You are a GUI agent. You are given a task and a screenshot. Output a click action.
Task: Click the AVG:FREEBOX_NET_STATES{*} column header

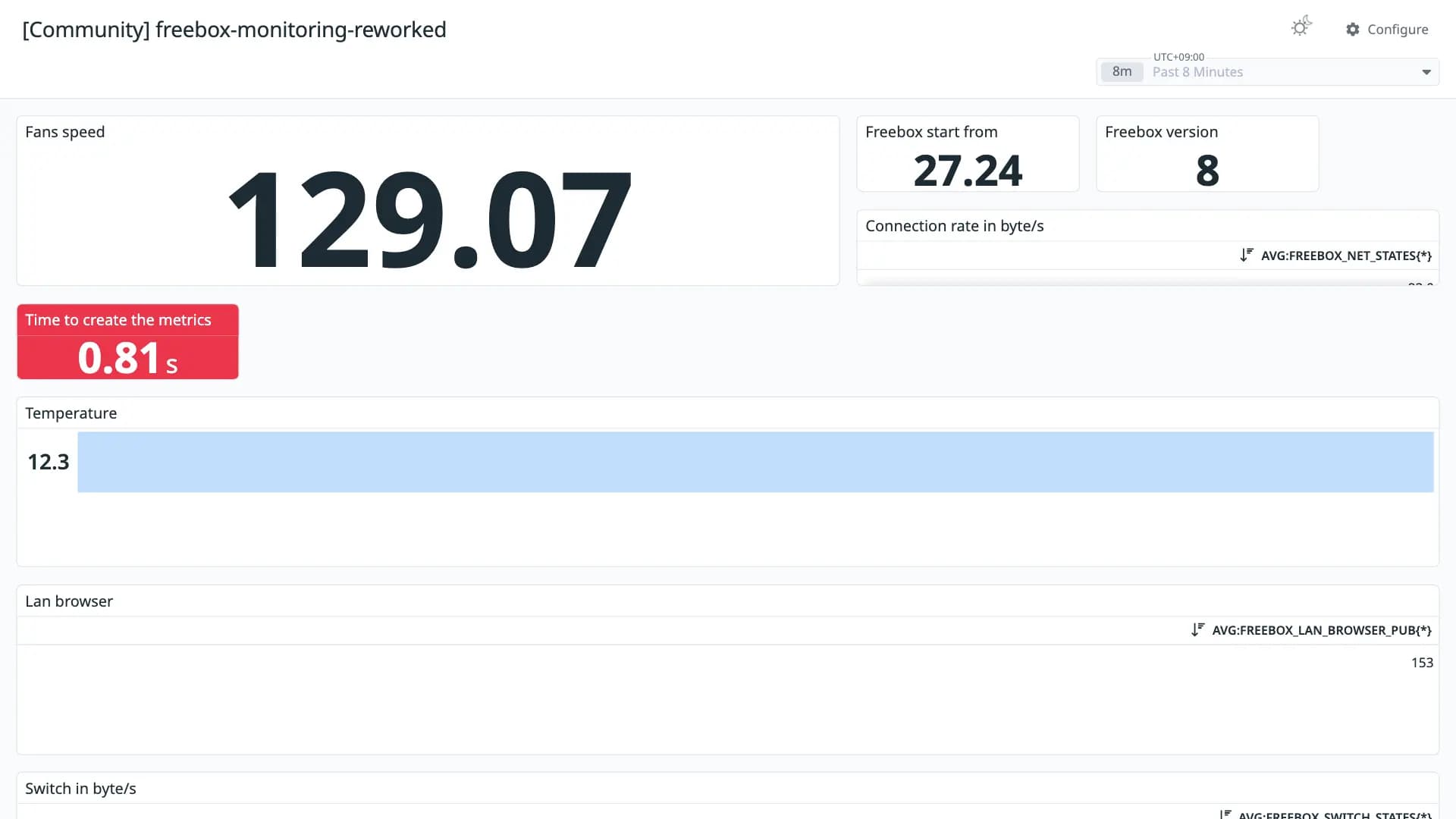(1346, 256)
